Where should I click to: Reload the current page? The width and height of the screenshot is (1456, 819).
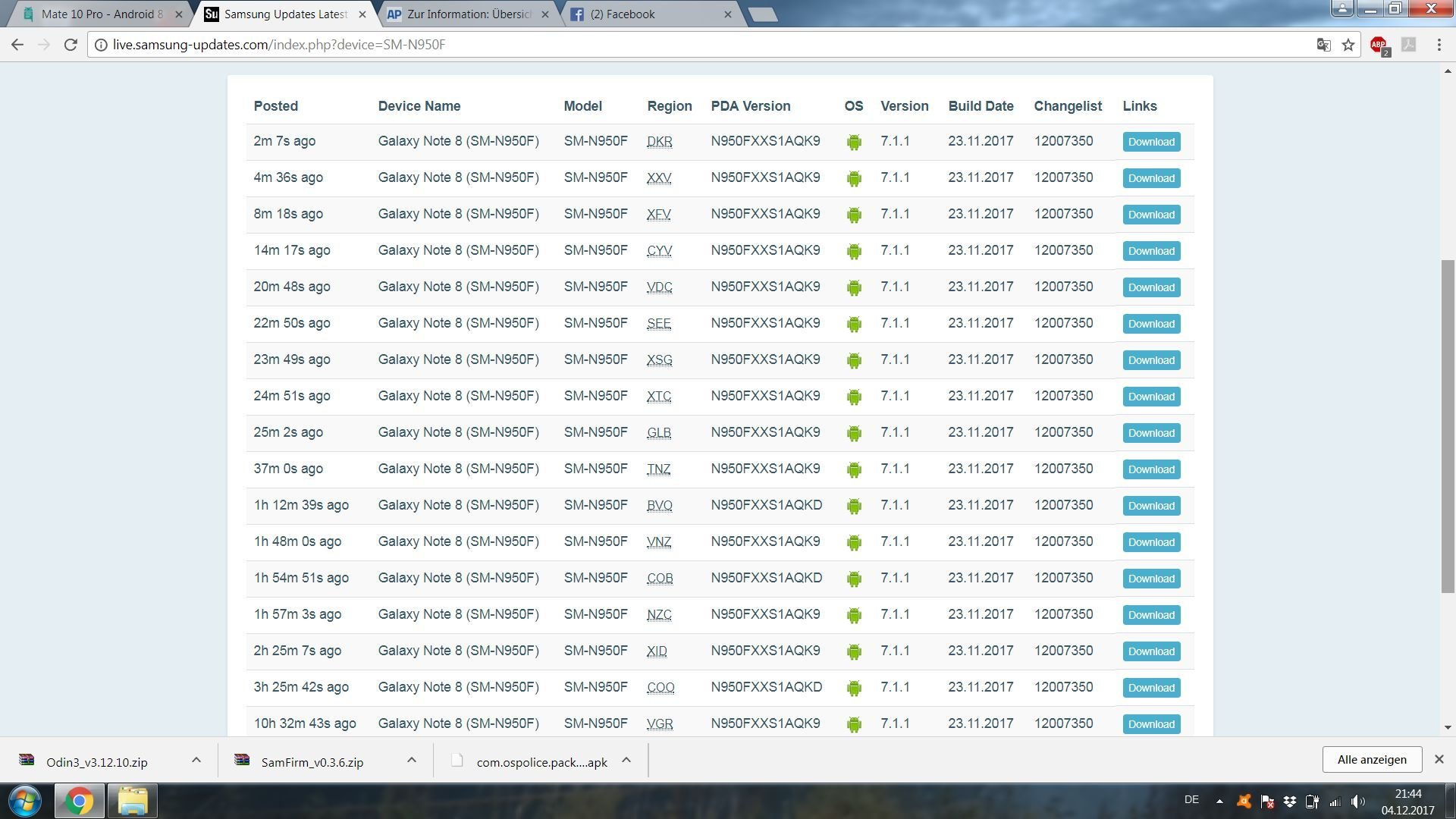(71, 45)
